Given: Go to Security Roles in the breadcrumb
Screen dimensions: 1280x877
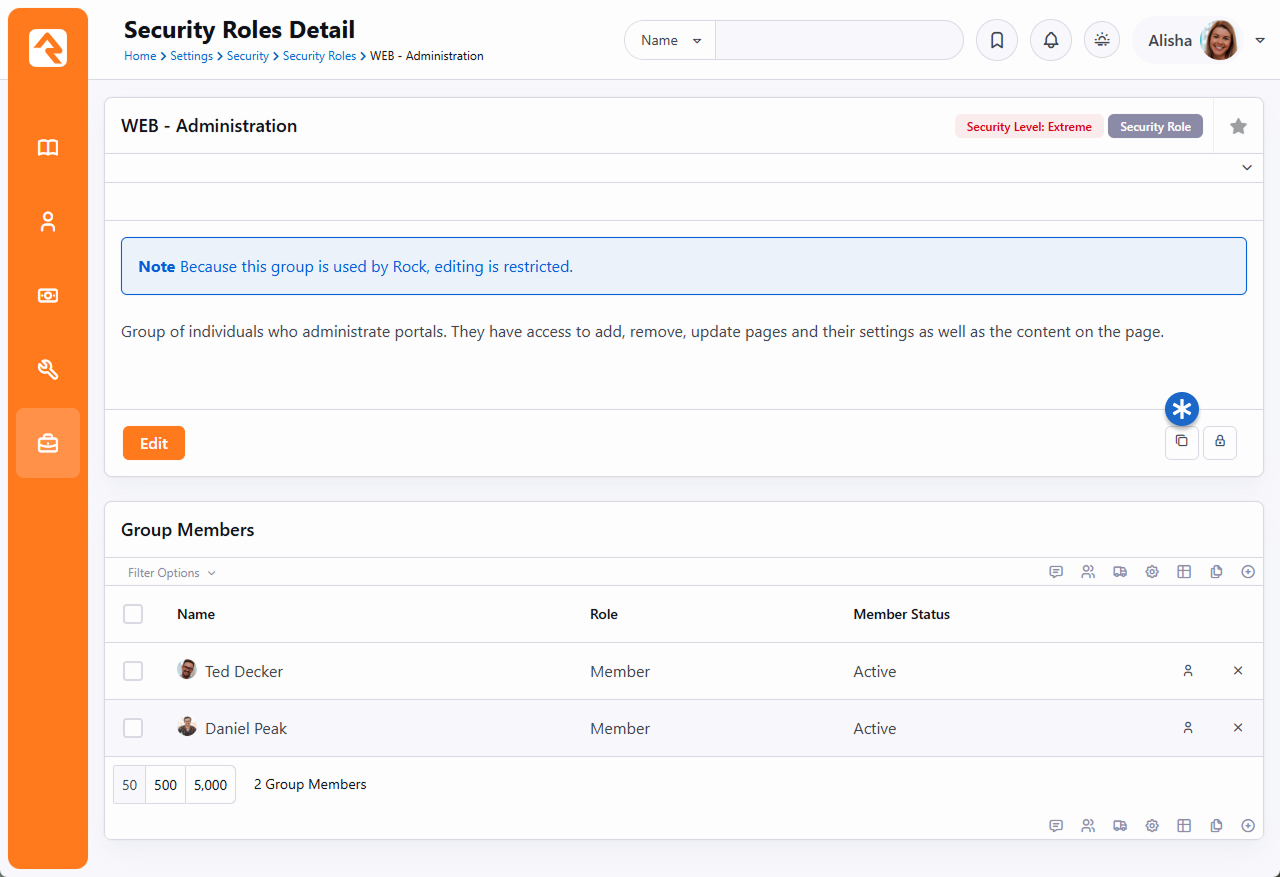Looking at the screenshot, I should point(319,56).
